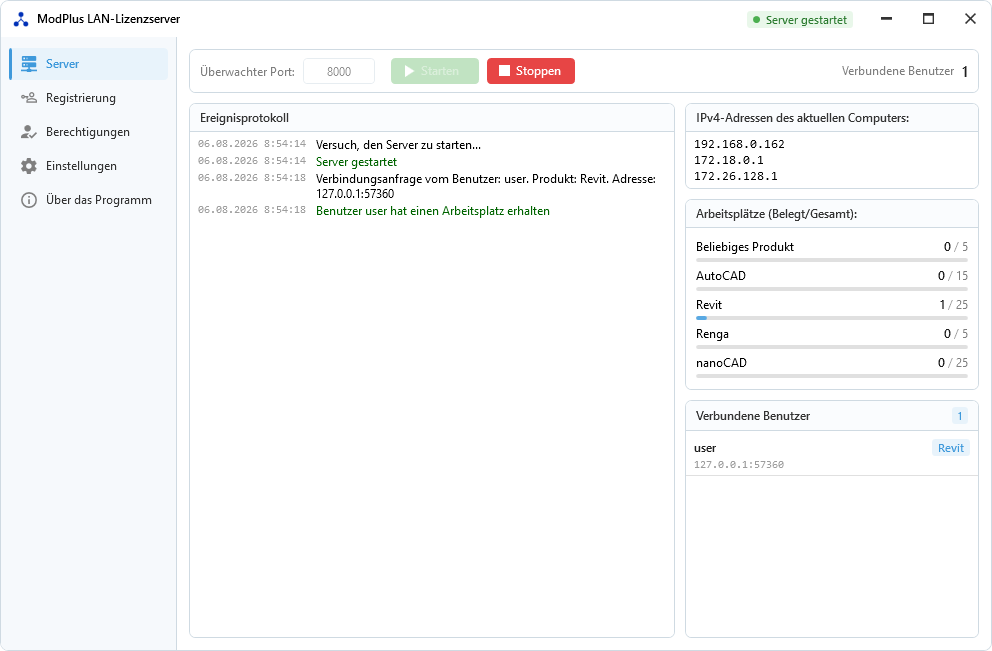
Task: Click the Einstellungen gear icon
Action: (x=28, y=166)
